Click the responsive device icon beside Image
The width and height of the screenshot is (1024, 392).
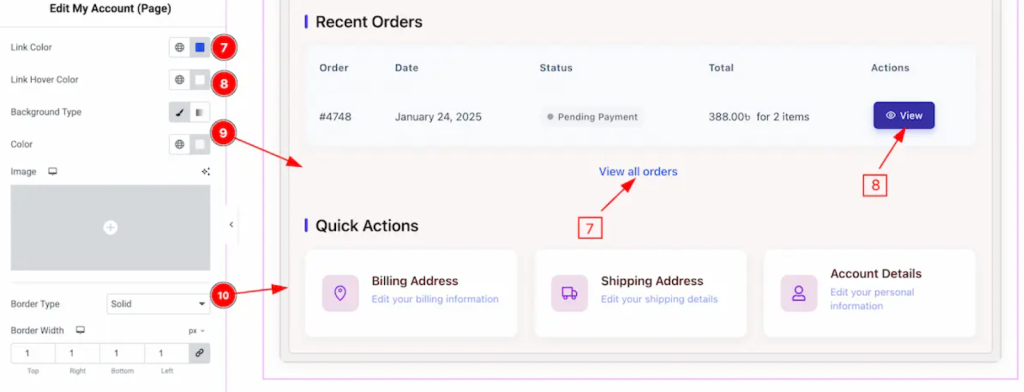pyautogui.click(x=53, y=172)
